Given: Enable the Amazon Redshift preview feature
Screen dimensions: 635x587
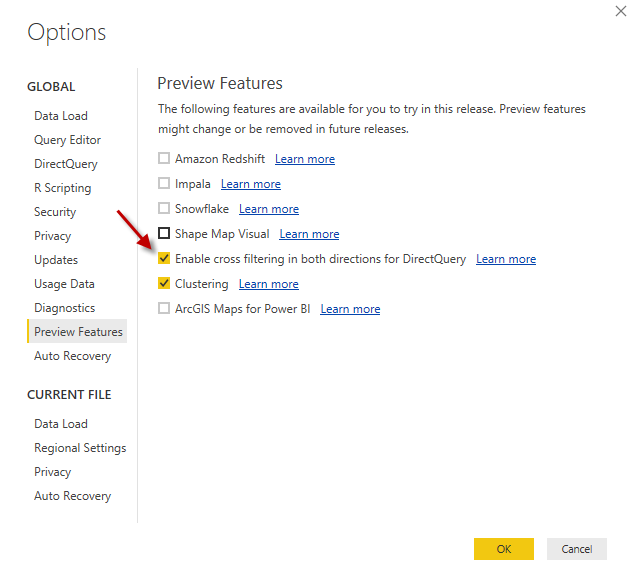Looking at the screenshot, I should tap(164, 159).
